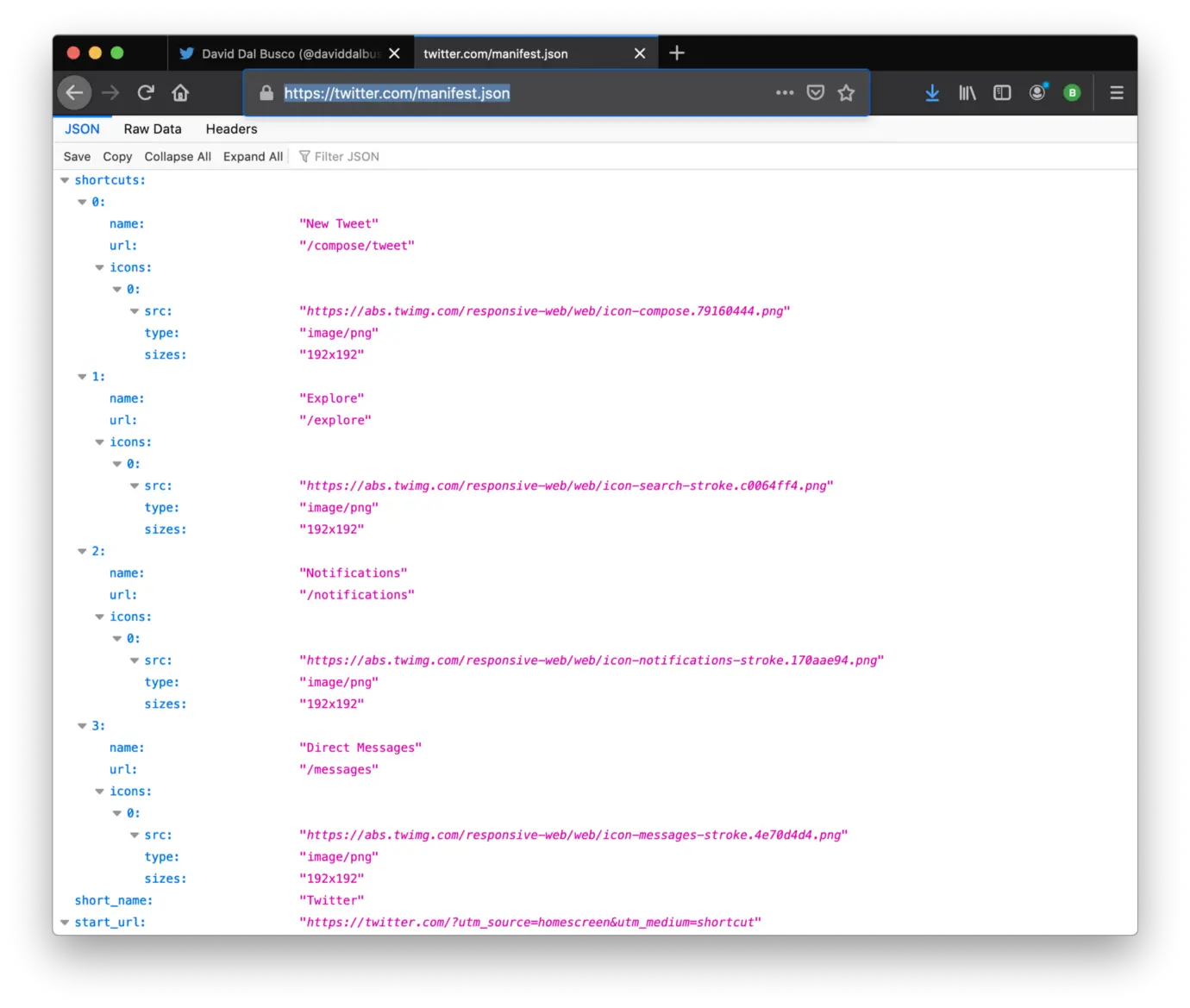Click the browser back arrow button
The height and width of the screenshot is (1008, 1190).
(x=75, y=93)
